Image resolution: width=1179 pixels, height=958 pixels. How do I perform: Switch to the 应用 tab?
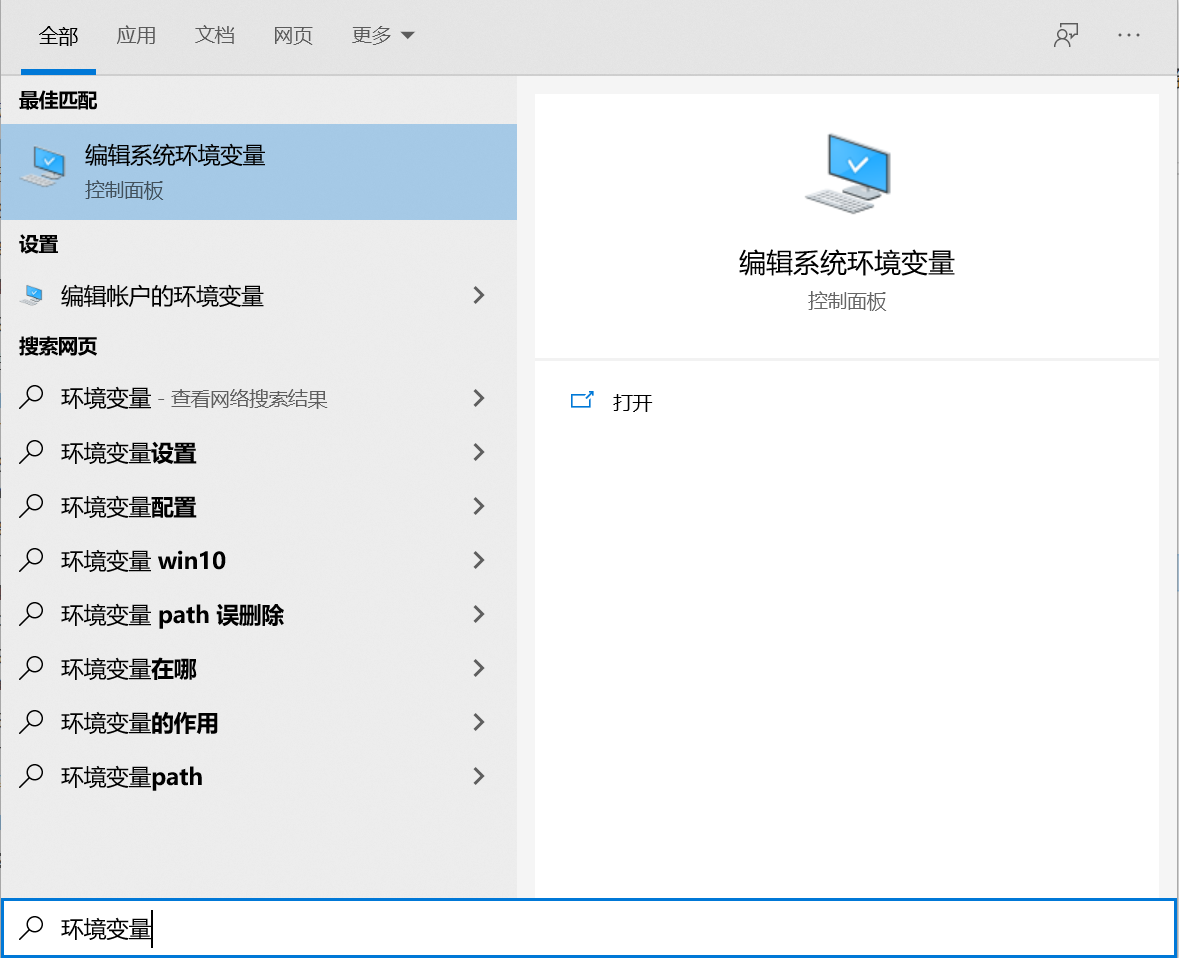point(137,34)
